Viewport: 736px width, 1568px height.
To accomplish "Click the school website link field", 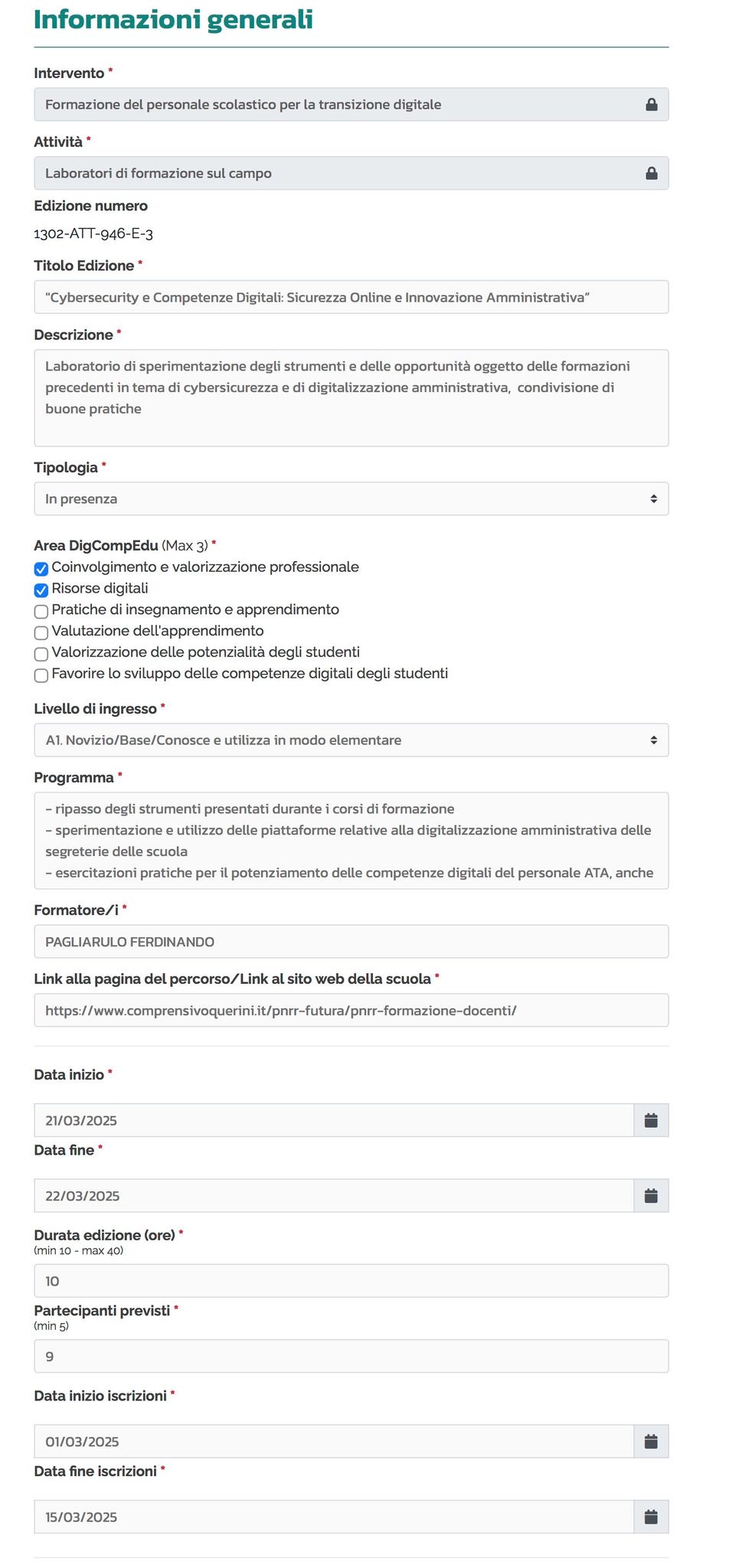I will point(352,1010).
